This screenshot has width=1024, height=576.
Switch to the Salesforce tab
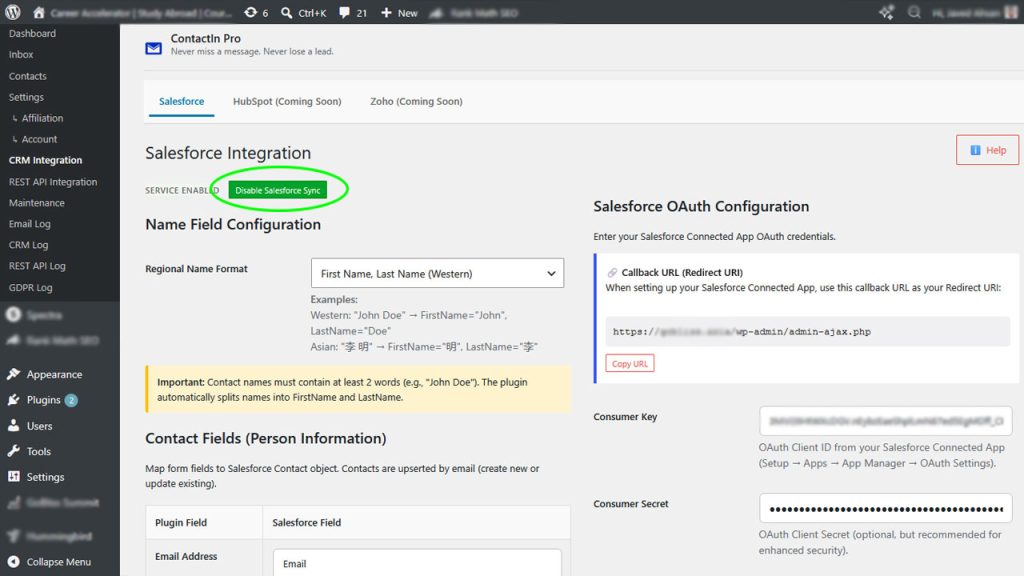coord(182,101)
